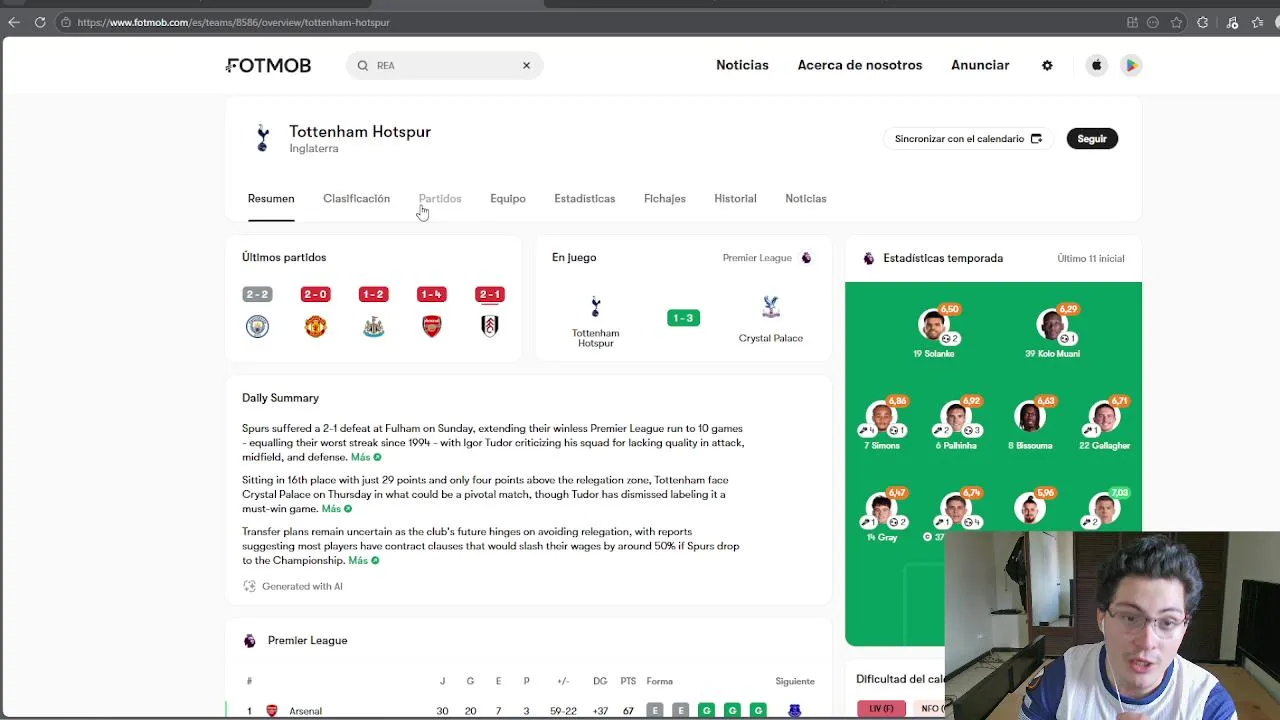Switch to the Equipo tab
This screenshot has width=1280, height=720.
(x=508, y=198)
